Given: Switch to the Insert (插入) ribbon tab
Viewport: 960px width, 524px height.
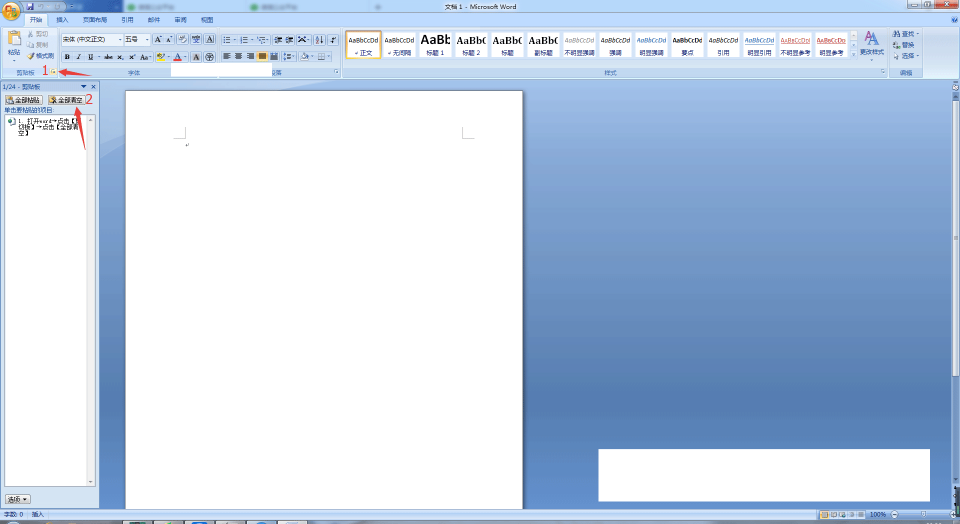Looking at the screenshot, I should click(x=62, y=20).
